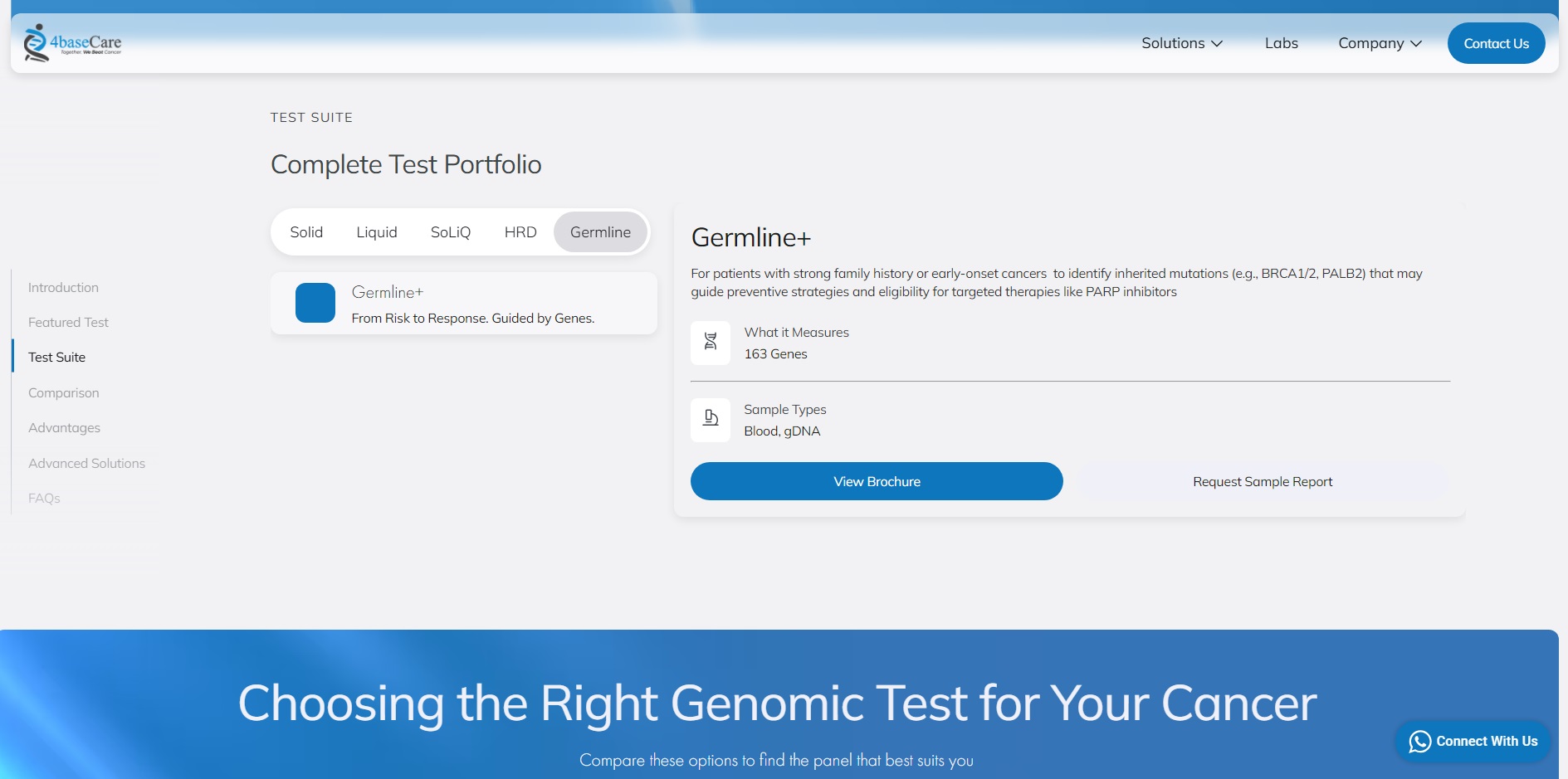
Task: Go to Featured Test in sidebar
Action: point(68,322)
